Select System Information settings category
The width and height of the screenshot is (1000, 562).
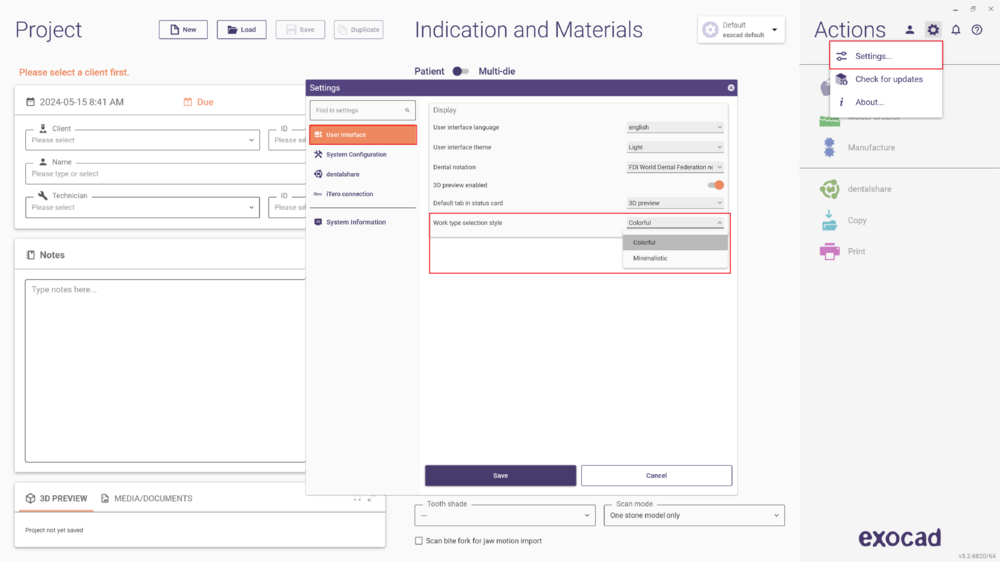(x=363, y=222)
